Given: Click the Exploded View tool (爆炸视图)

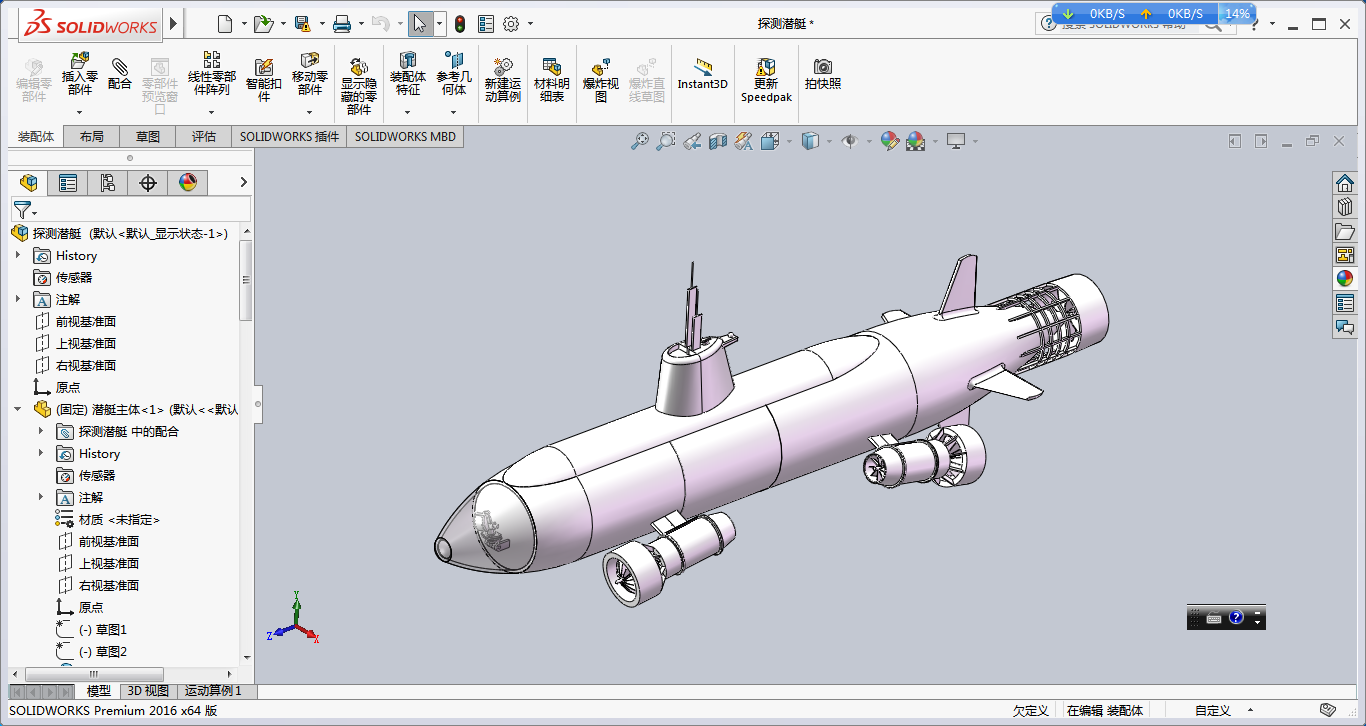Looking at the screenshot, I should pos(601,80).
